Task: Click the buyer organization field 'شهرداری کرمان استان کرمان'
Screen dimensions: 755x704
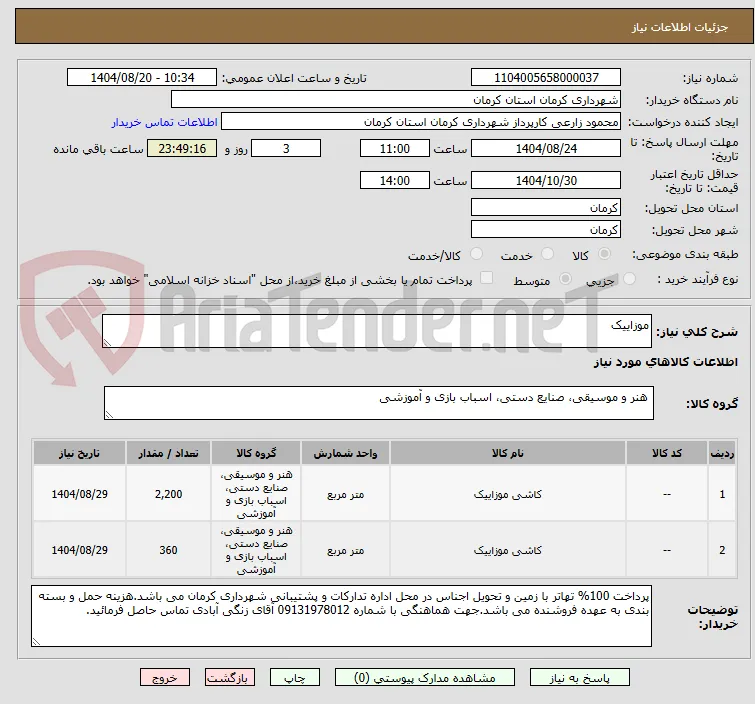Action: coord(396,100)
